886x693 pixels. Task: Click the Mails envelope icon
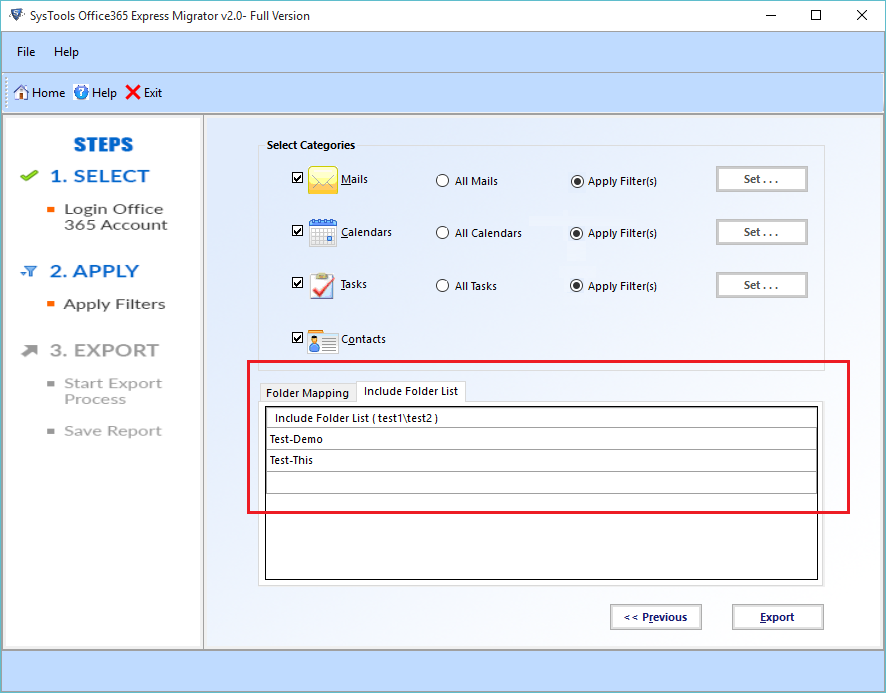[x=322, y=180]
